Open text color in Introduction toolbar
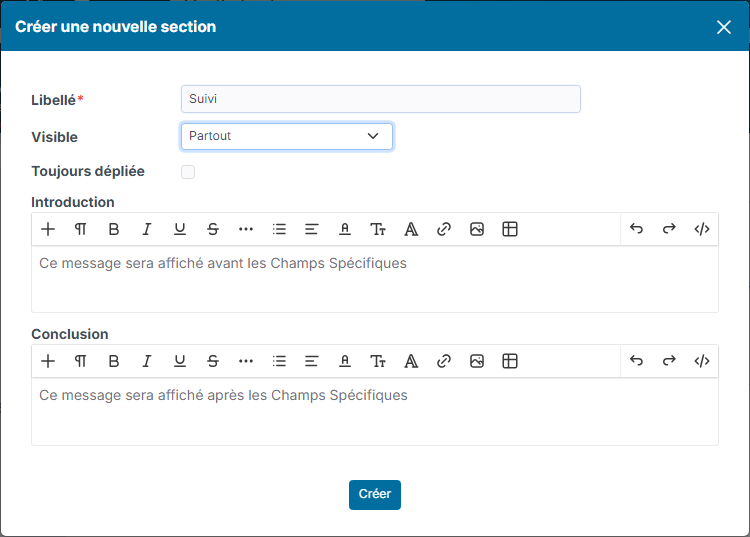 click(345, 229)
